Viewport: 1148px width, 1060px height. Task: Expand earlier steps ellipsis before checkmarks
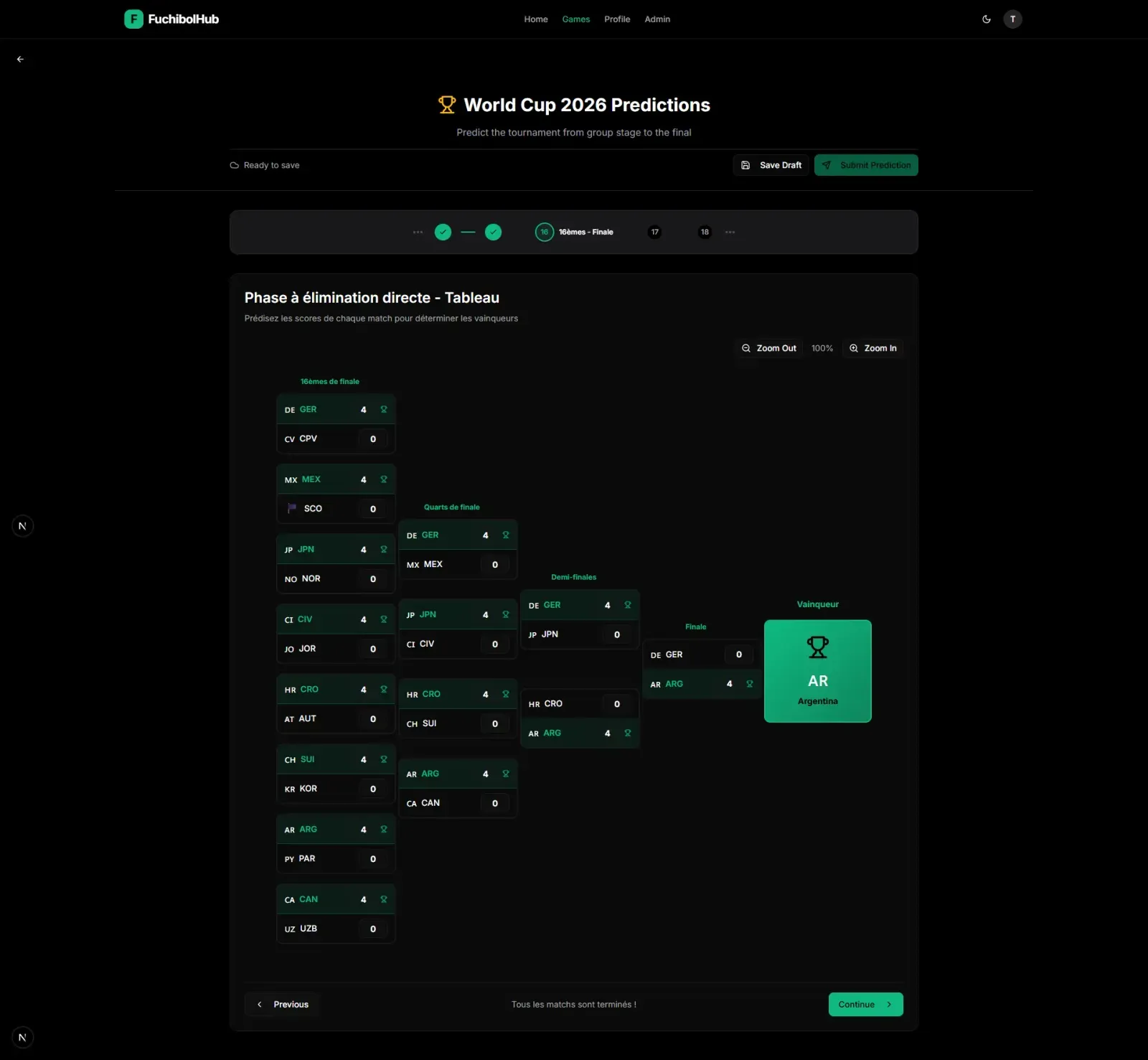click(418, 232)
